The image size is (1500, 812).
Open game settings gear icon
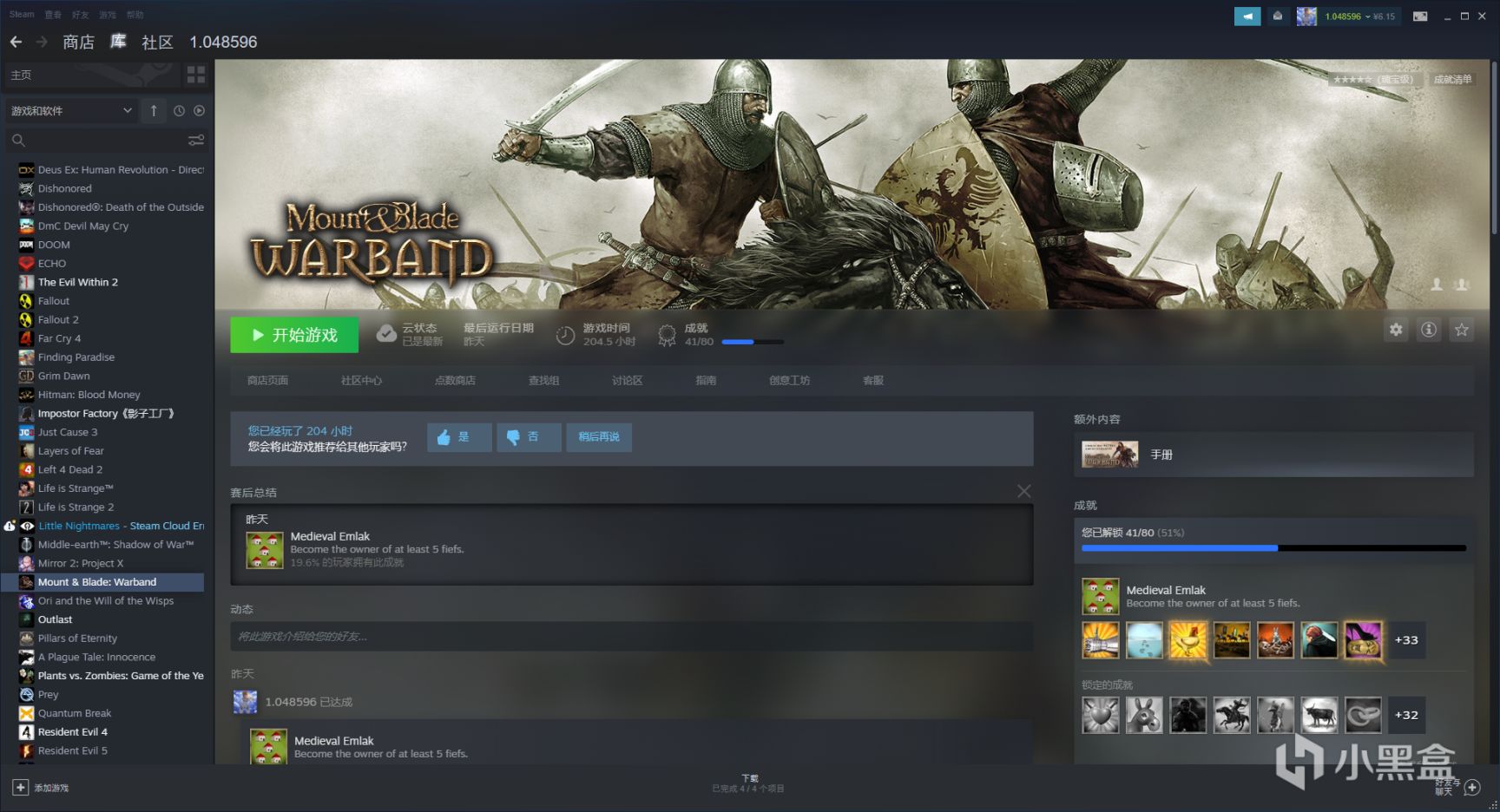click(x=1396, y=330)
